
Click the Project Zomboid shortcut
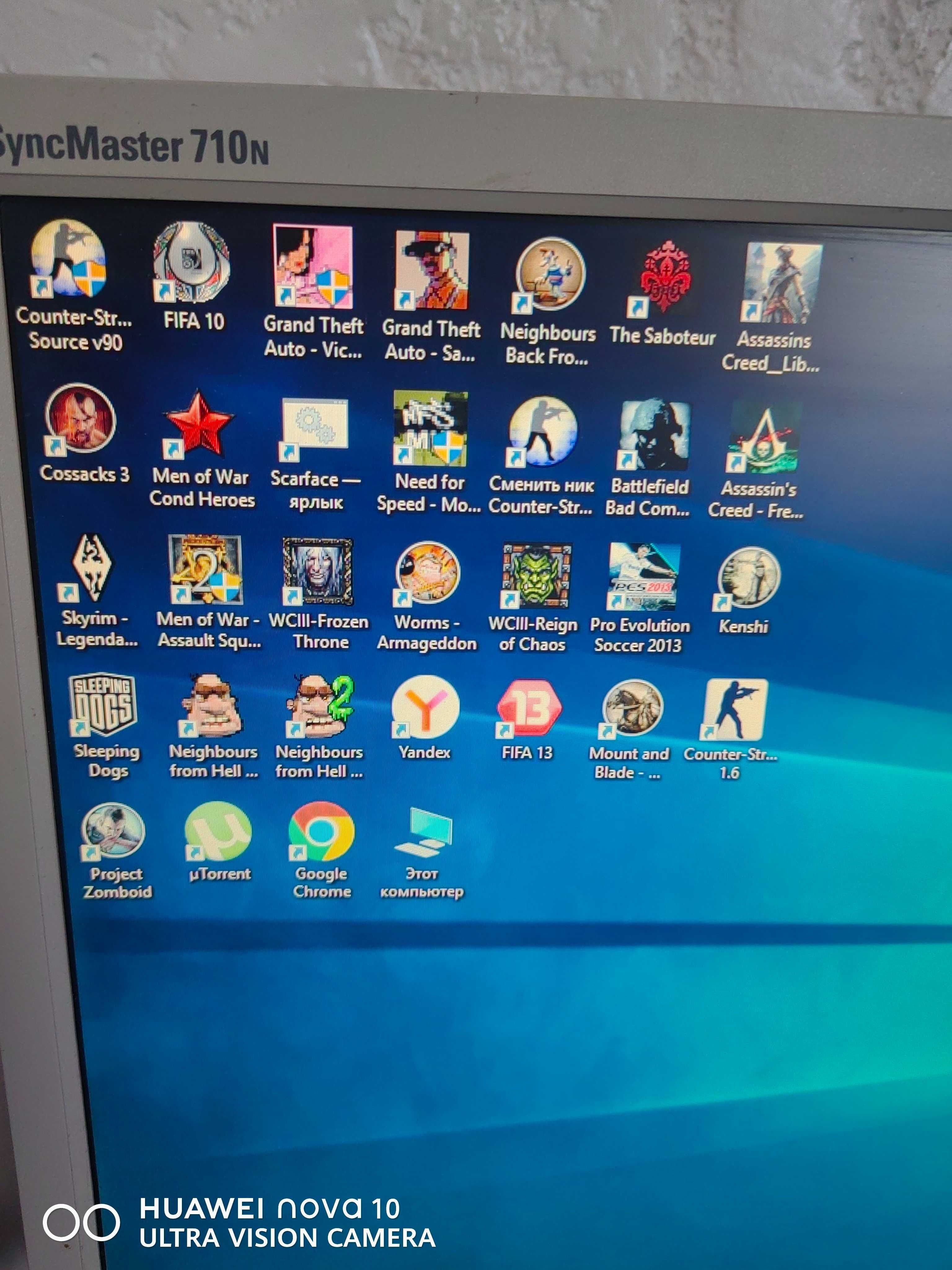[x=113, y=832]
